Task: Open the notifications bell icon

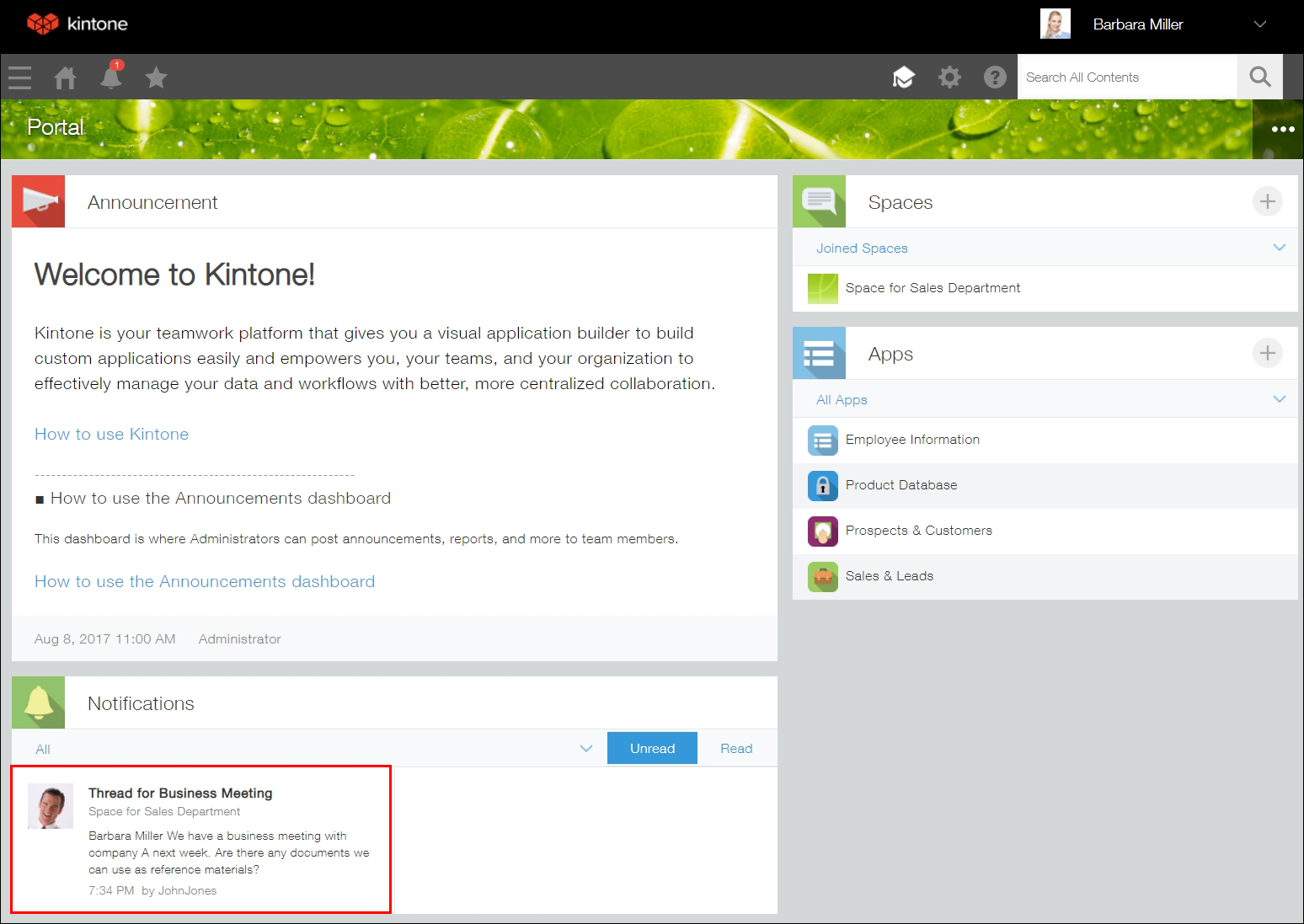Action: 110,77
